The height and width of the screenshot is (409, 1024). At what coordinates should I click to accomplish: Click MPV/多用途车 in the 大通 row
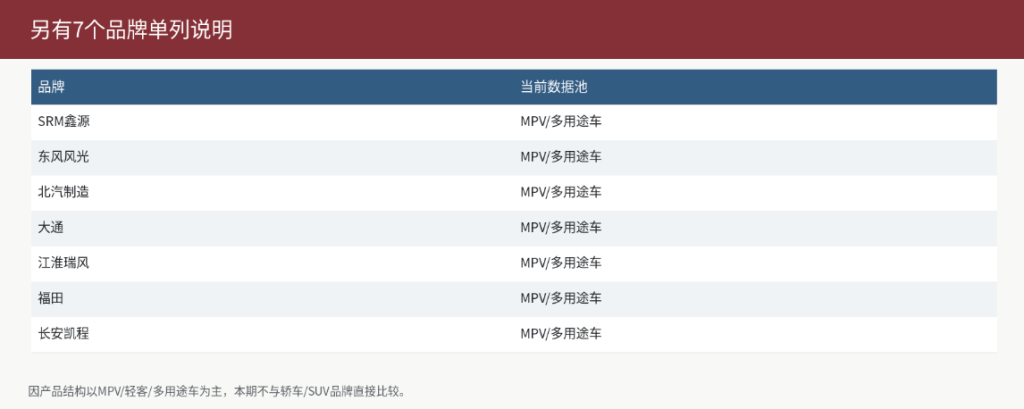(x=560, y=228)
